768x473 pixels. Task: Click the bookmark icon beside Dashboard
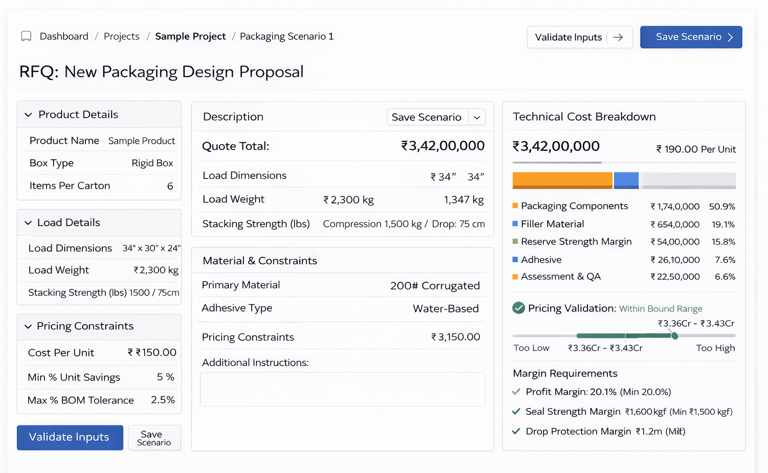26,37
